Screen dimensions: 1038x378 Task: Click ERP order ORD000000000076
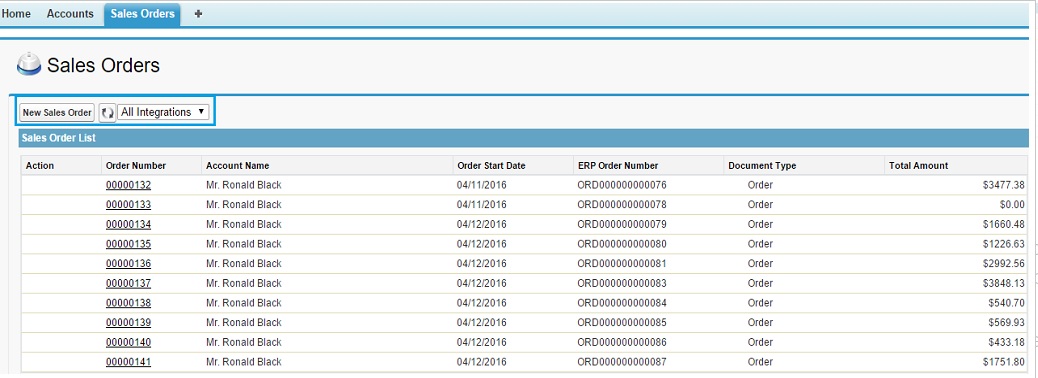coord(622,185)
